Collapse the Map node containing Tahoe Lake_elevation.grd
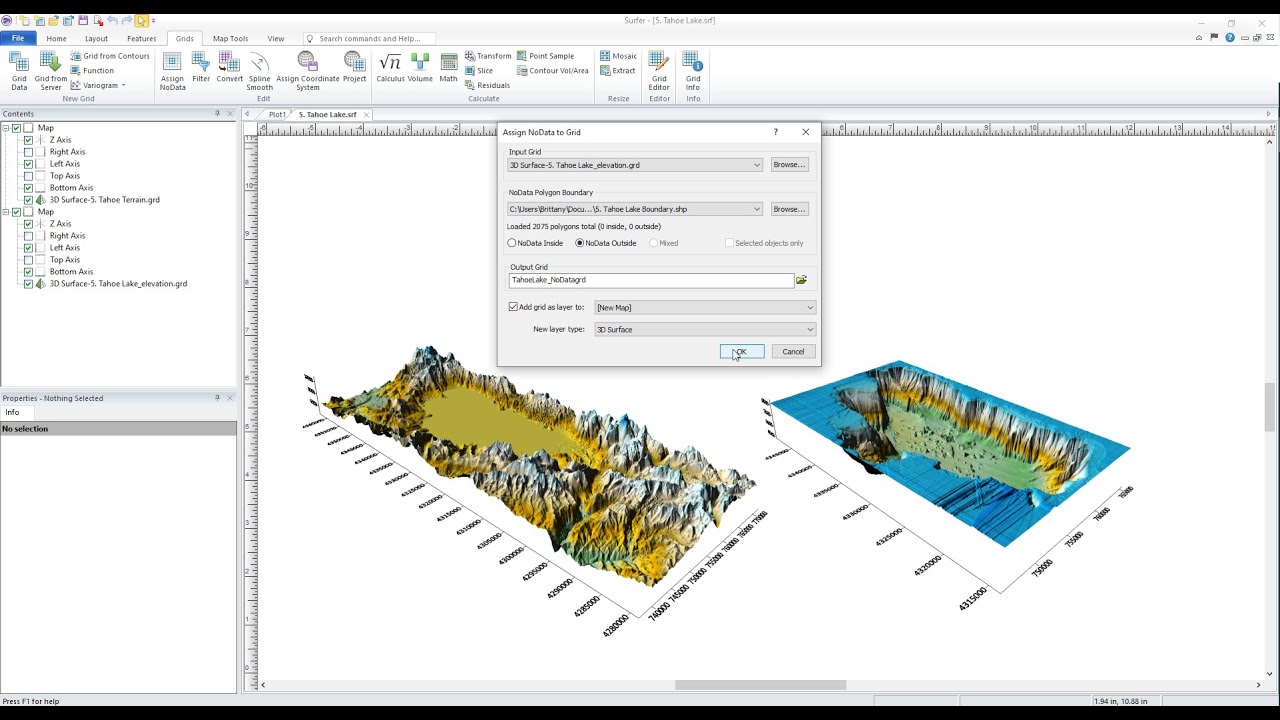This screenshot has height=720, width=1280. (6, 212)
